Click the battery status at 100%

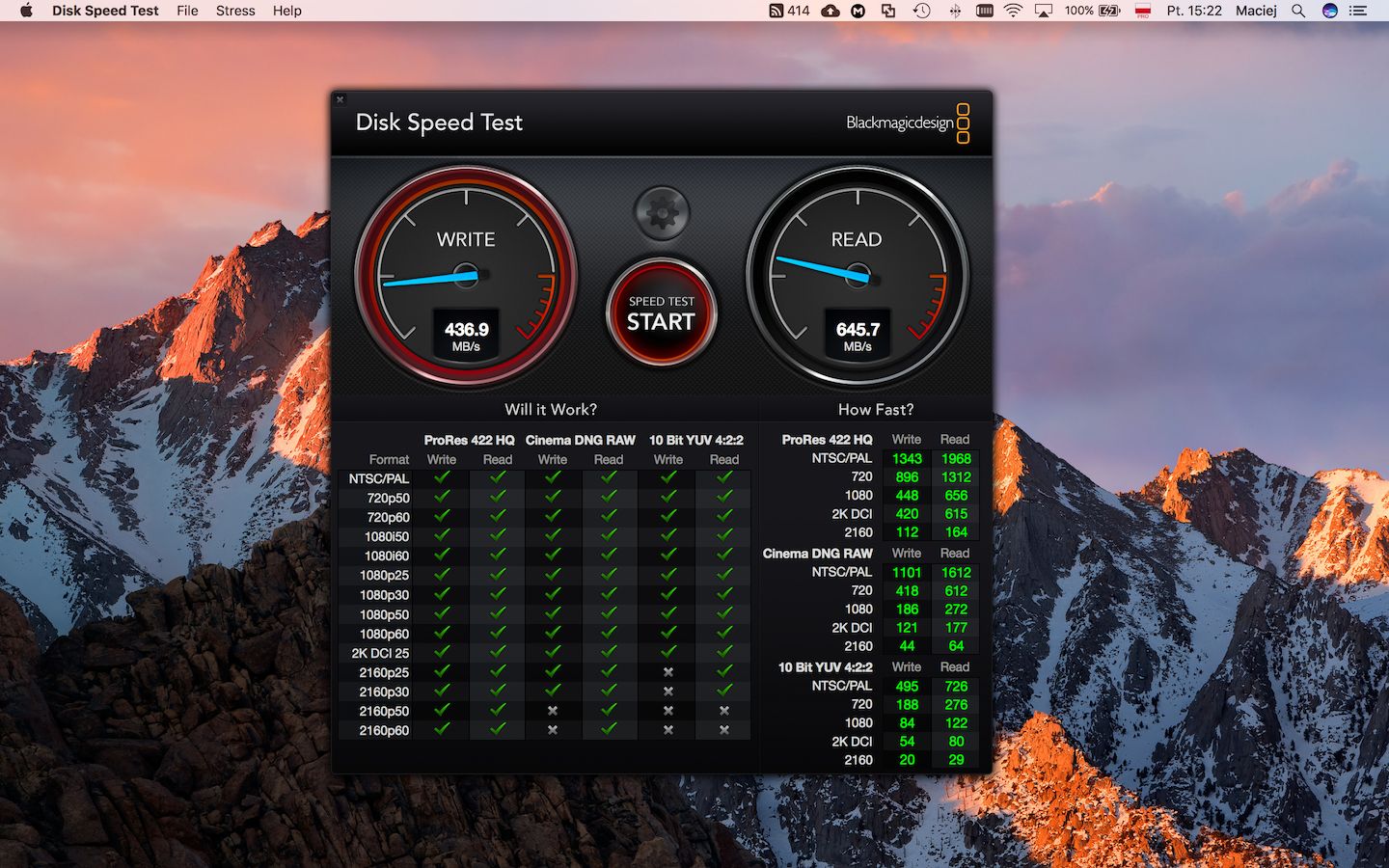1093,11
